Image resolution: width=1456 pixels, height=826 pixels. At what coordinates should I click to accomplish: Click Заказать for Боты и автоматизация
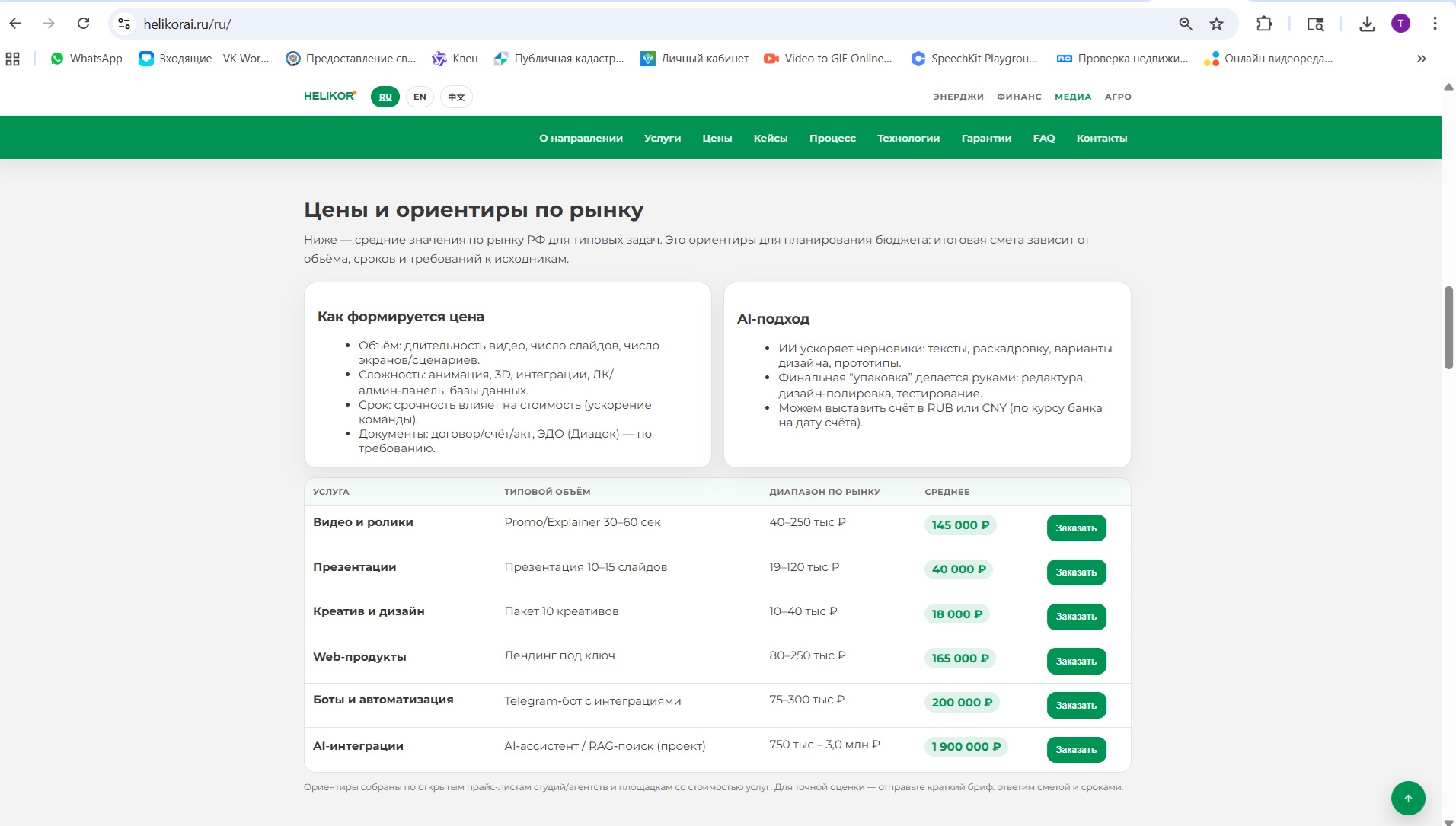pyautogui.click(x=1076, y=705)
